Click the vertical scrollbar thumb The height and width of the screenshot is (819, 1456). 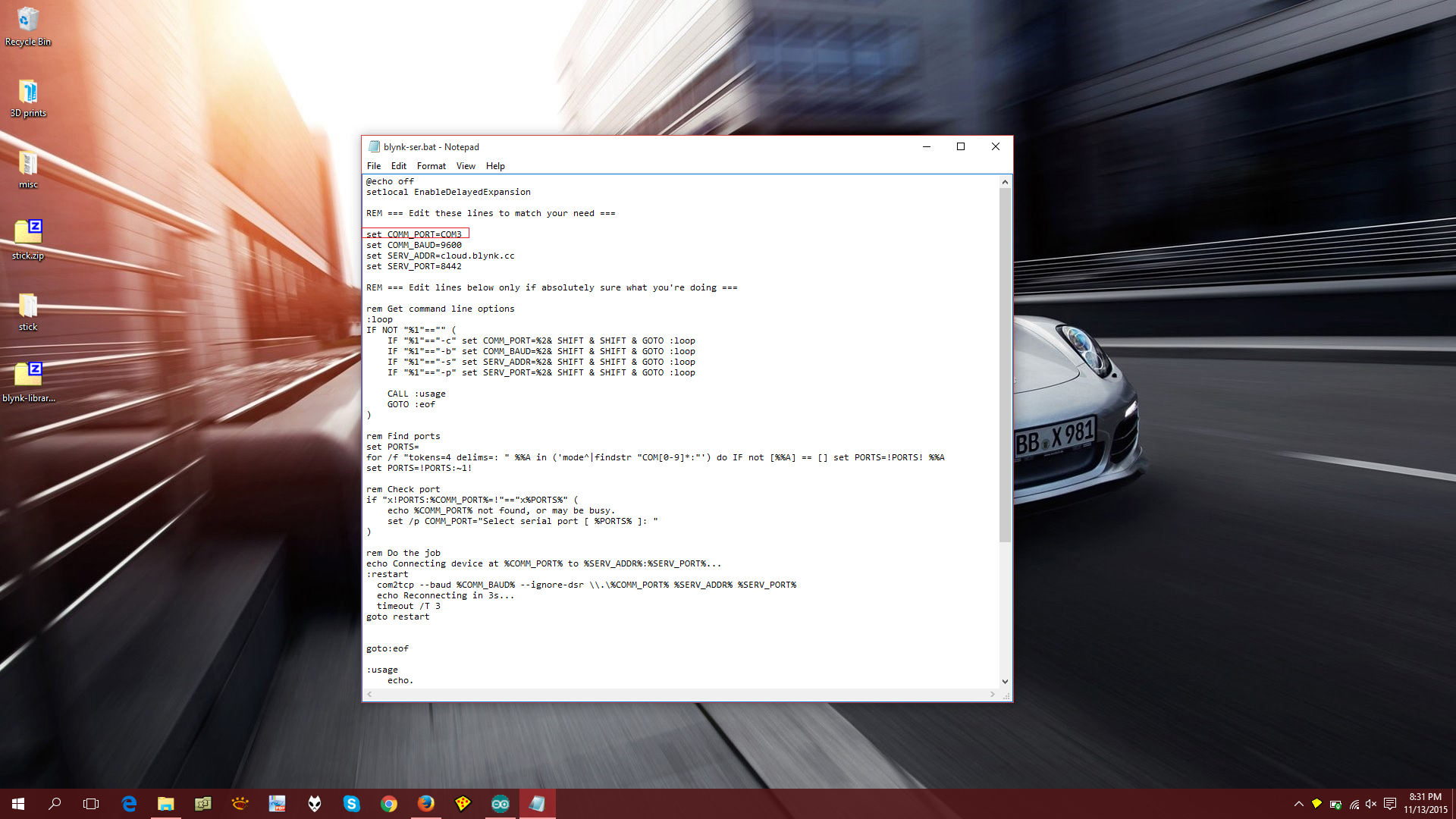(x=1005, y=365)
